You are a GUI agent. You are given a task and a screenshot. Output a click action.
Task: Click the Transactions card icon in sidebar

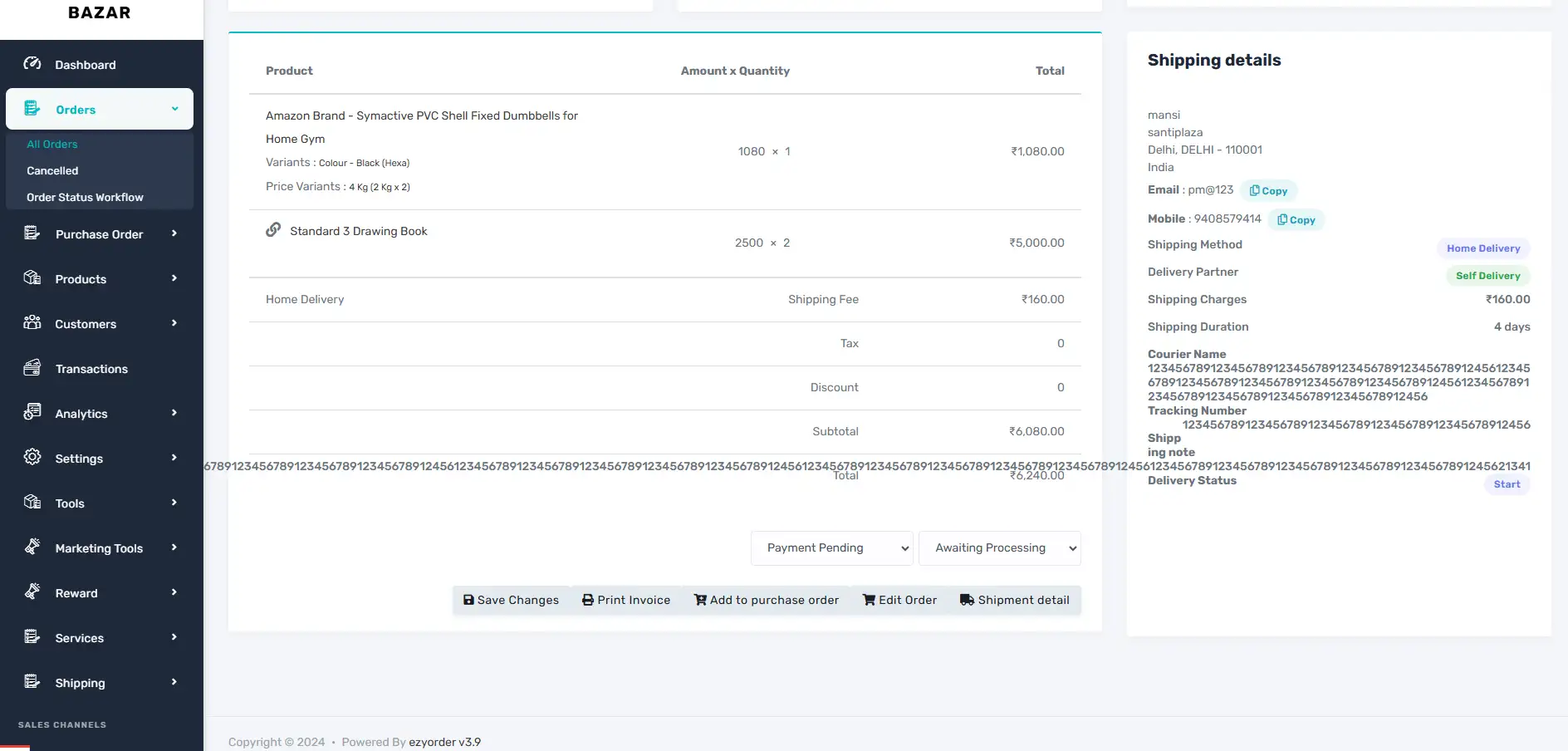[32, 368]
